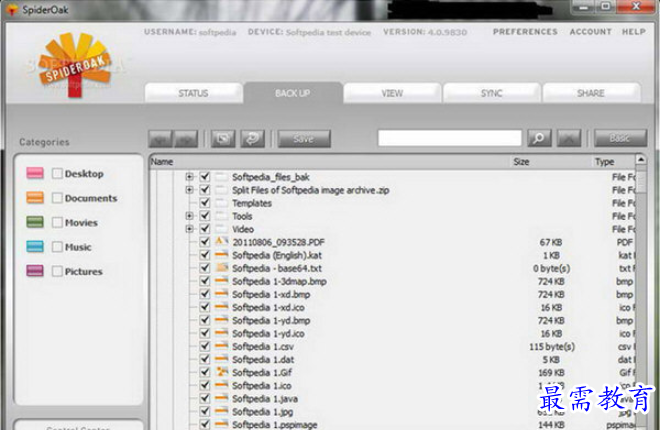The image size is (661, 430).
Task: Click the purple Pictures category icon
Action: pyautogui.click(x=35, y=271)
